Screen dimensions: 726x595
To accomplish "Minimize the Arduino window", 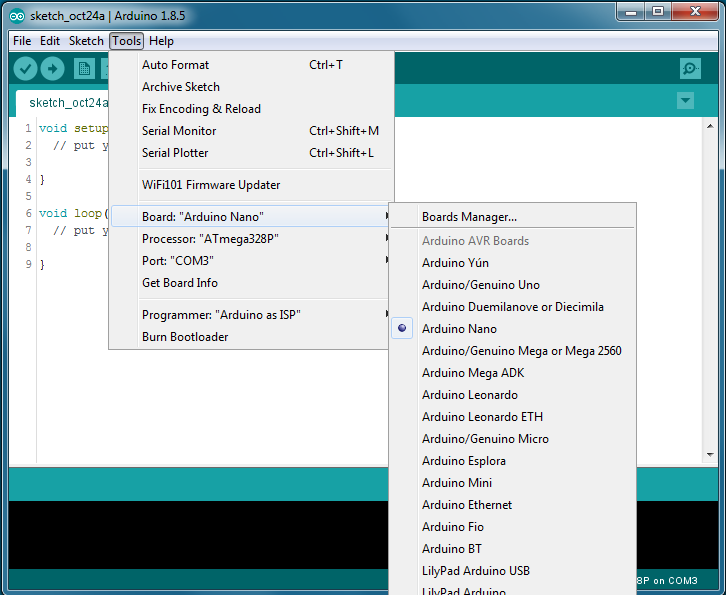I will point(631,12).
